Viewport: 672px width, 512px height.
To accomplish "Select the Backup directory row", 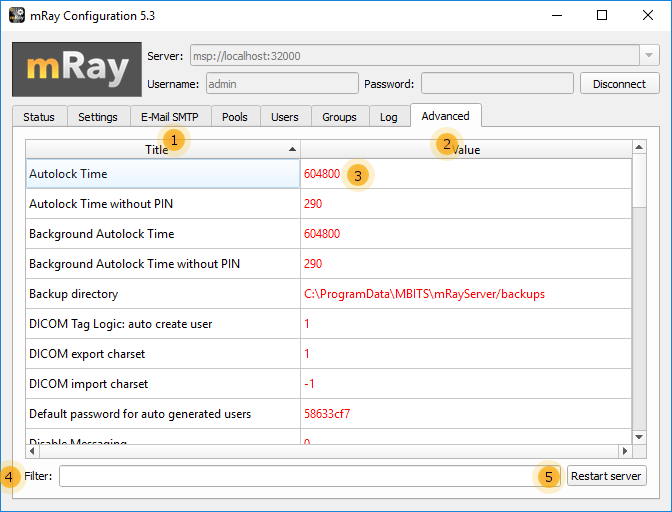I will point(163,293).
